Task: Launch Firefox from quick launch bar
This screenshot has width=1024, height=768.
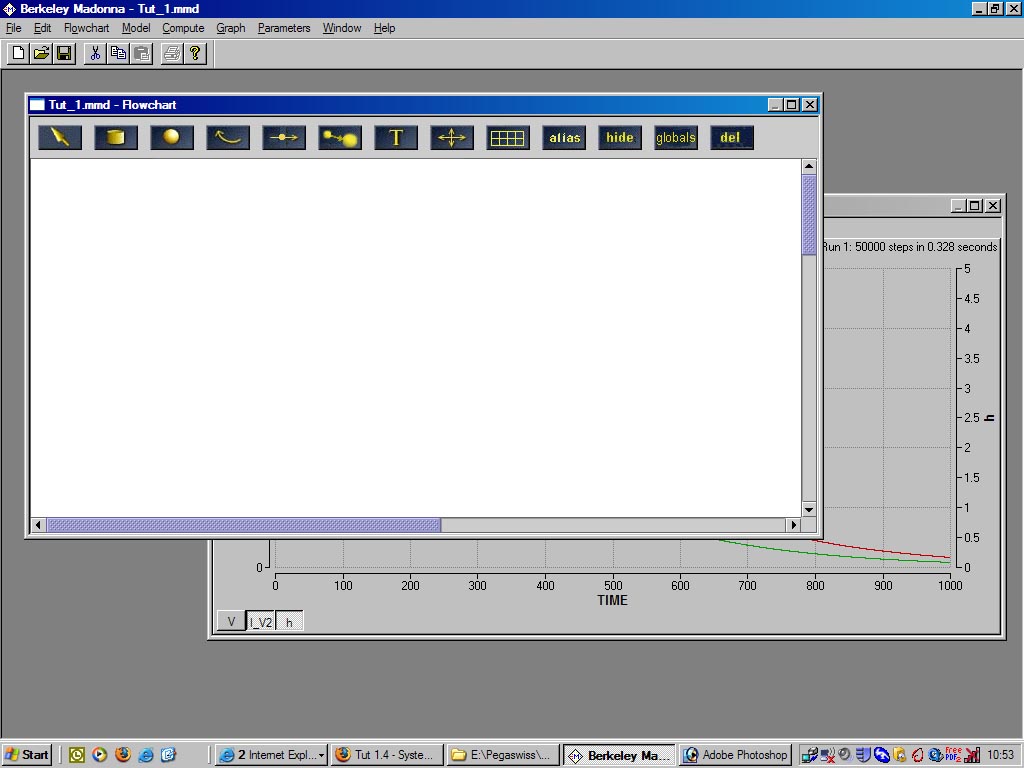Action: [x=122, y=755]
